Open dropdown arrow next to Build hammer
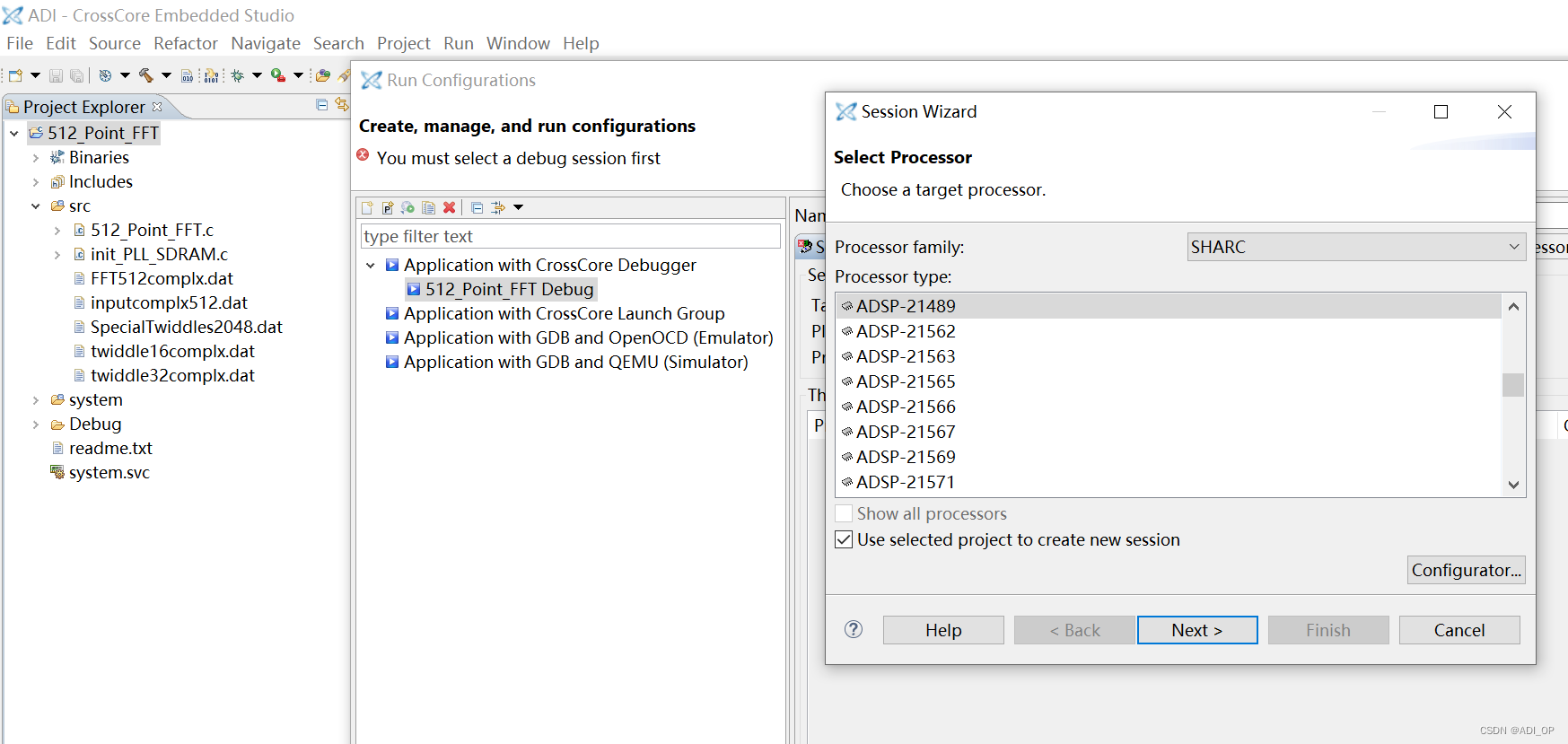 (x=166, y=76)
